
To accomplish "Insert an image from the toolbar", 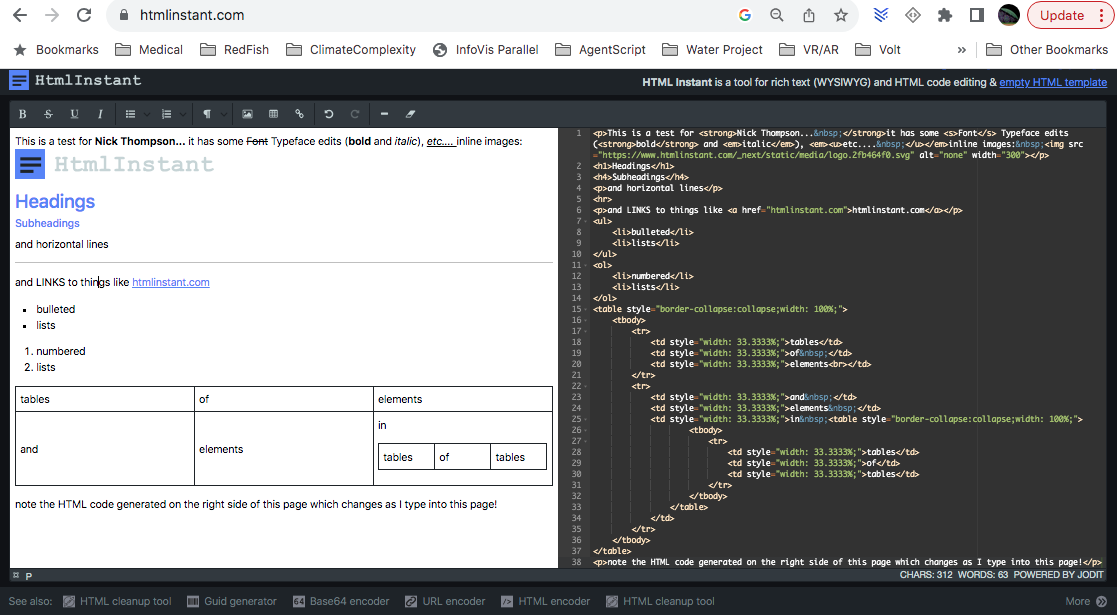I will 247,114.
